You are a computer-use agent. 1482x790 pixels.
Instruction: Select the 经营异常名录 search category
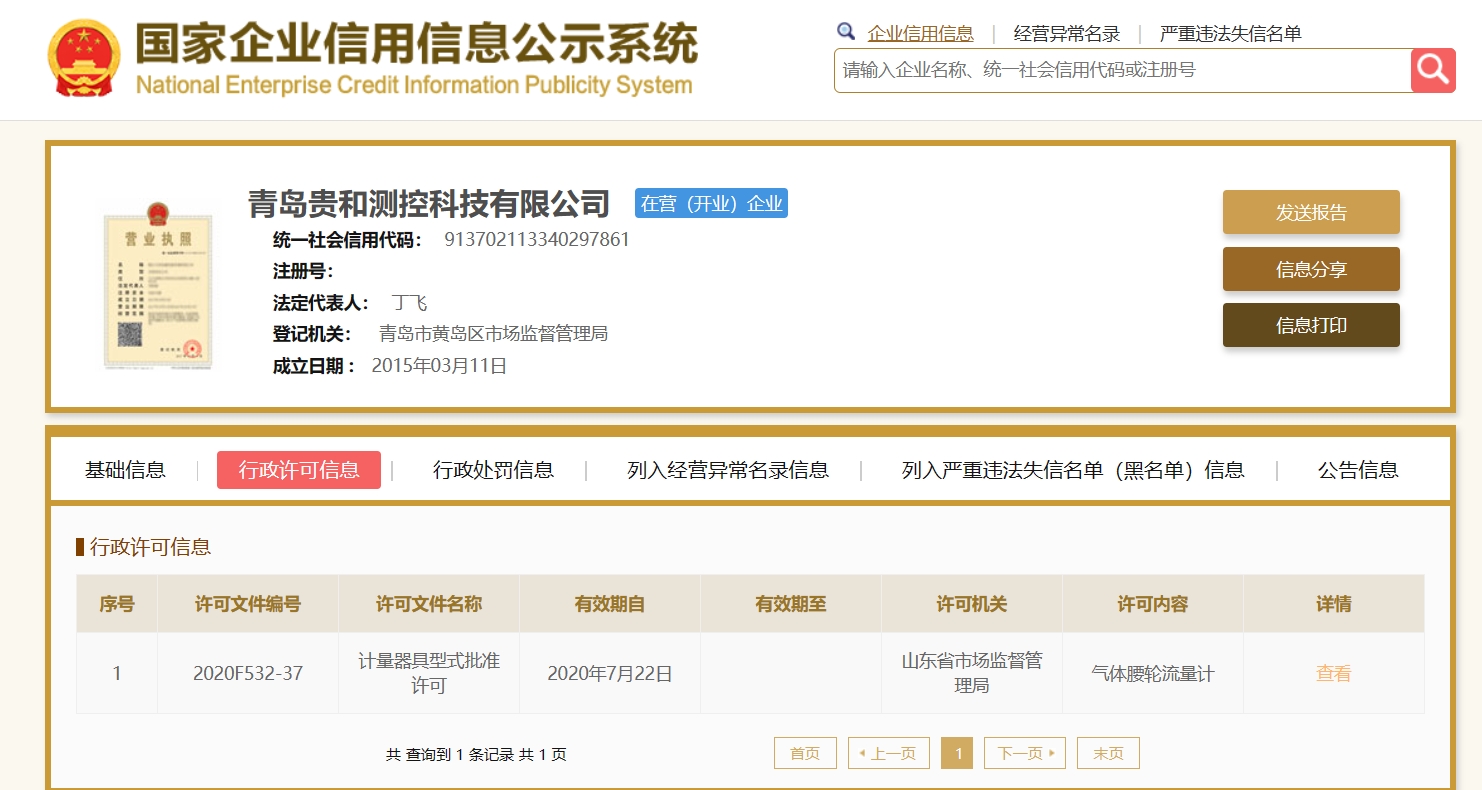[x=1067, y=33]
